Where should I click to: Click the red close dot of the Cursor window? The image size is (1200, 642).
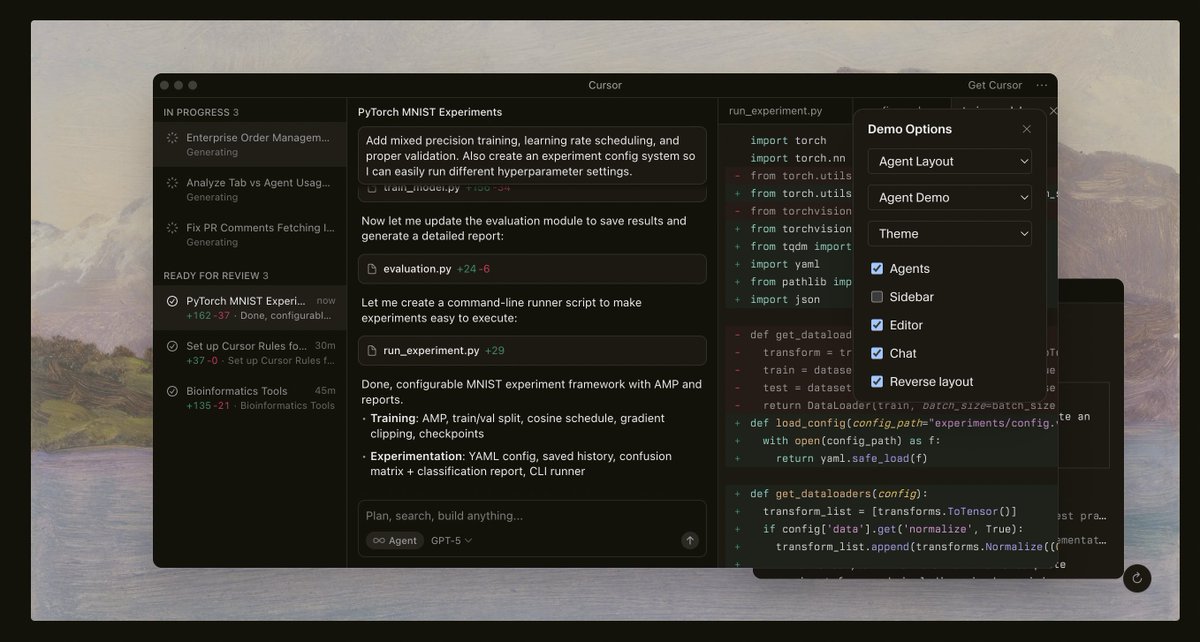(x=164, y=85)
